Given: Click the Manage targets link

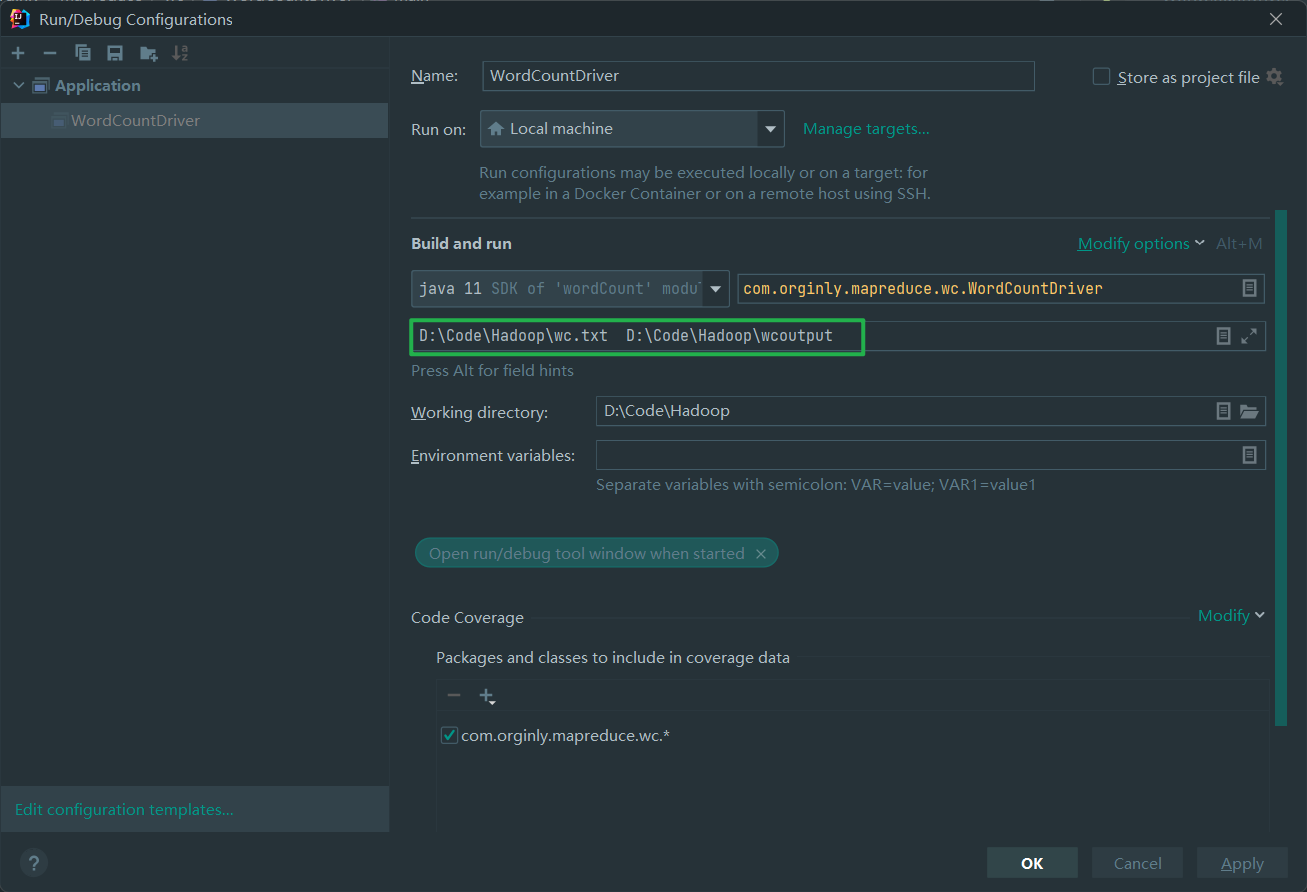Looking at the screenshot, I should tap(866, 129).
